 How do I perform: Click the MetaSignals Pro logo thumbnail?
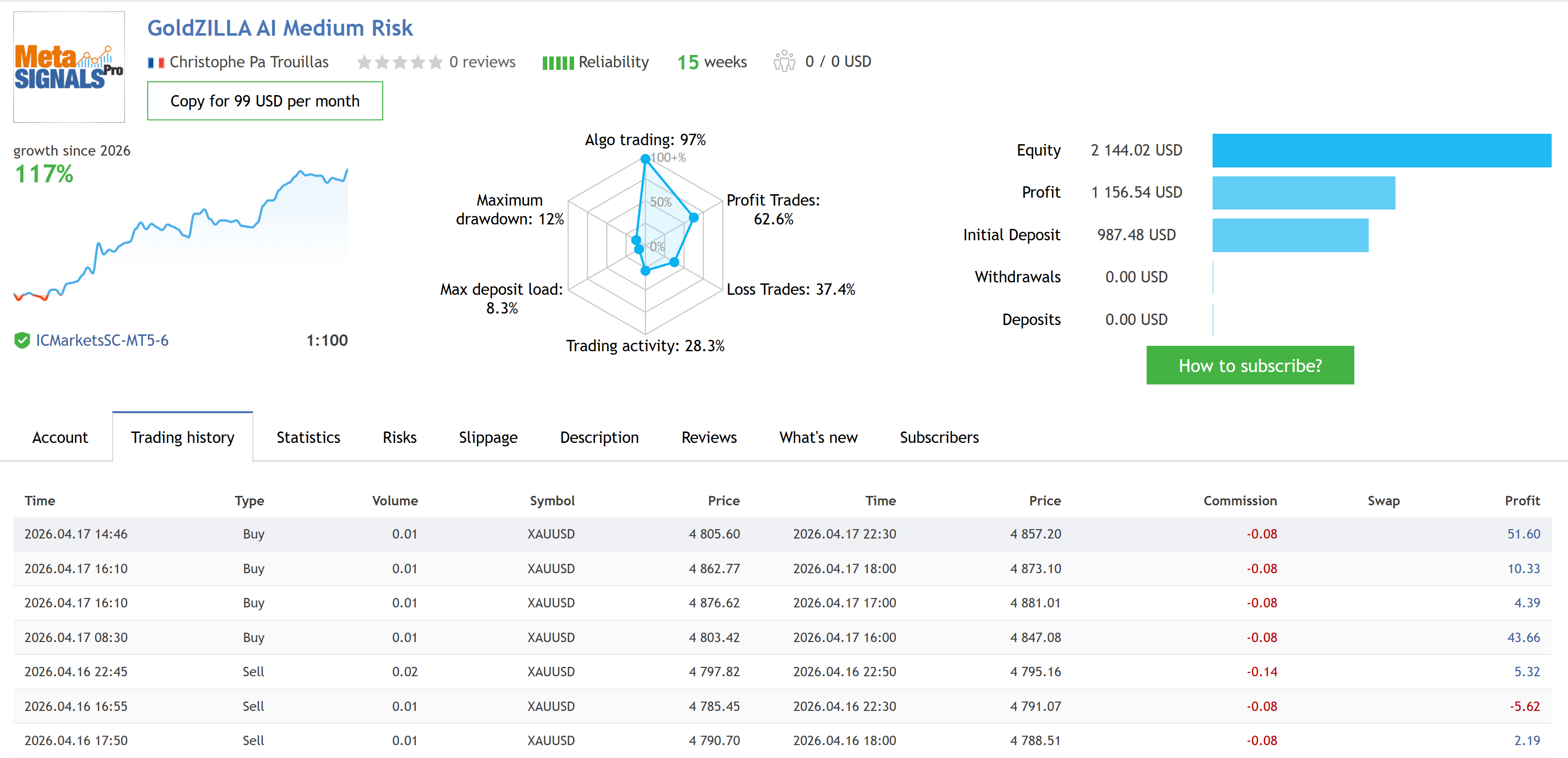coord(69,67)
